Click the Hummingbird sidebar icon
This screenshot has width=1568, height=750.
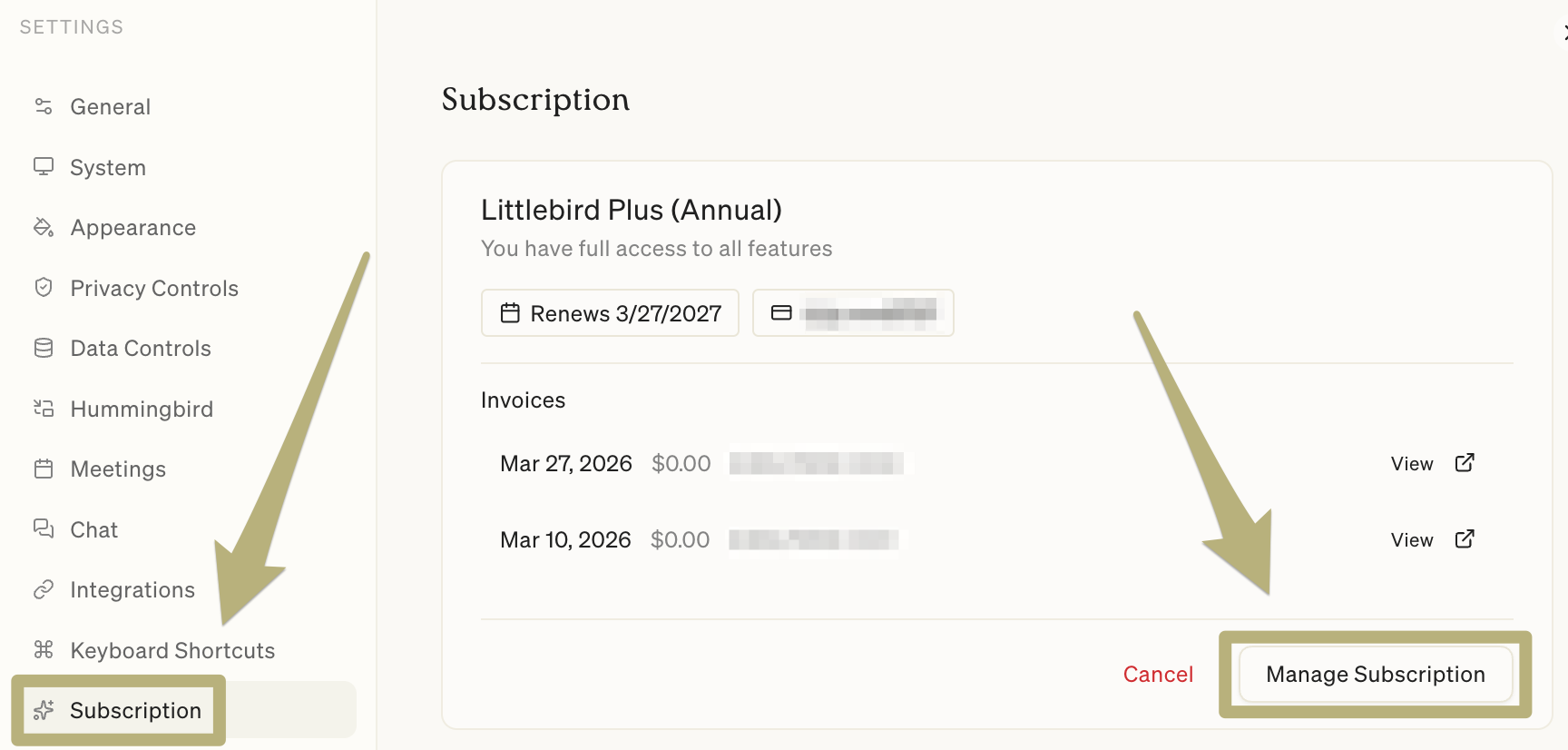44,409
